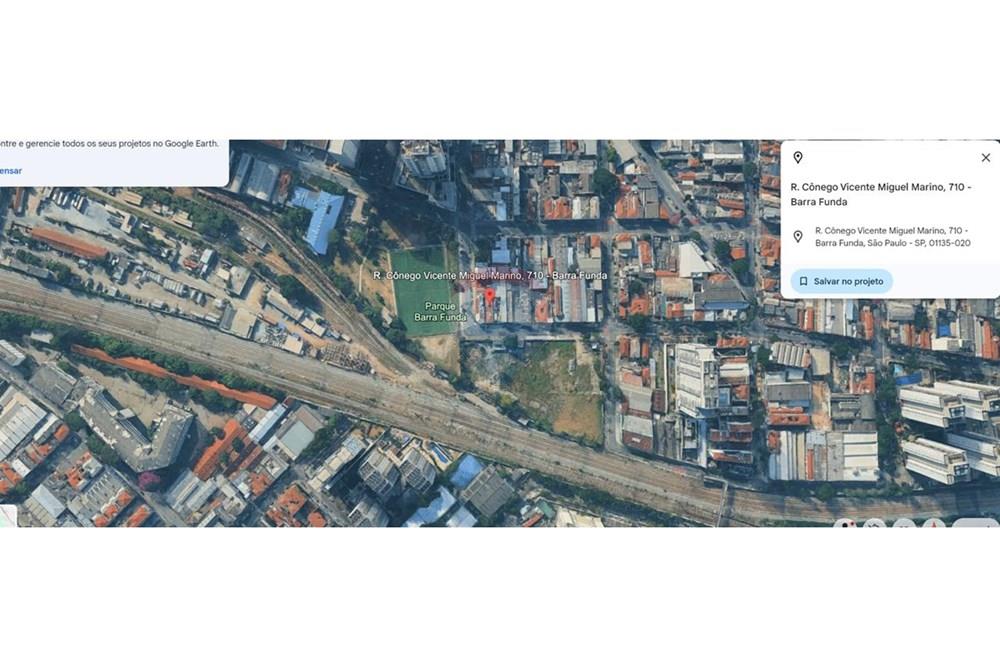Save the place with Salvar no projeto
This screenshot has width=1000, height=667.
(x=842, y=281)
